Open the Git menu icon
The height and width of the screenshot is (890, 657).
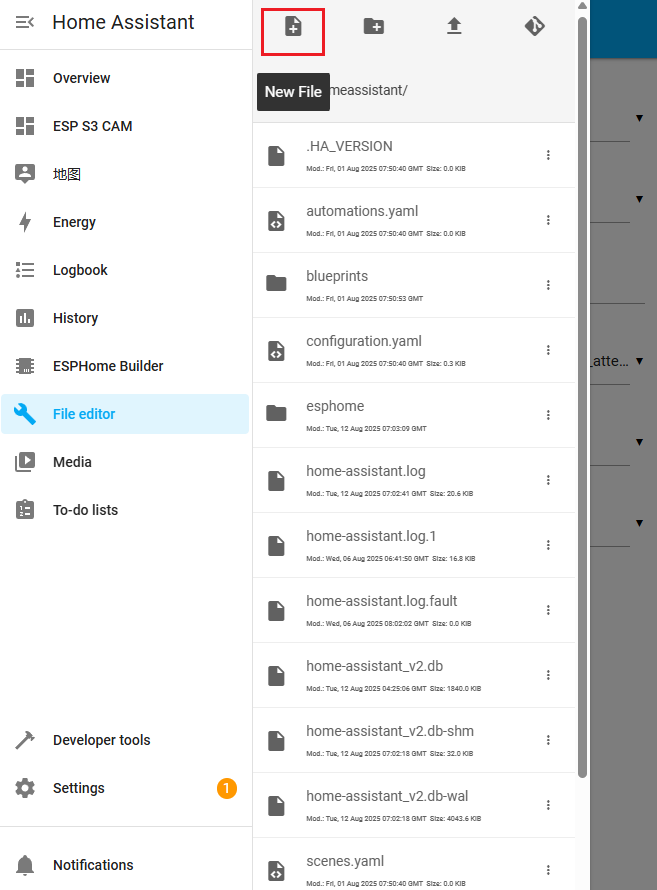point(534,26)
